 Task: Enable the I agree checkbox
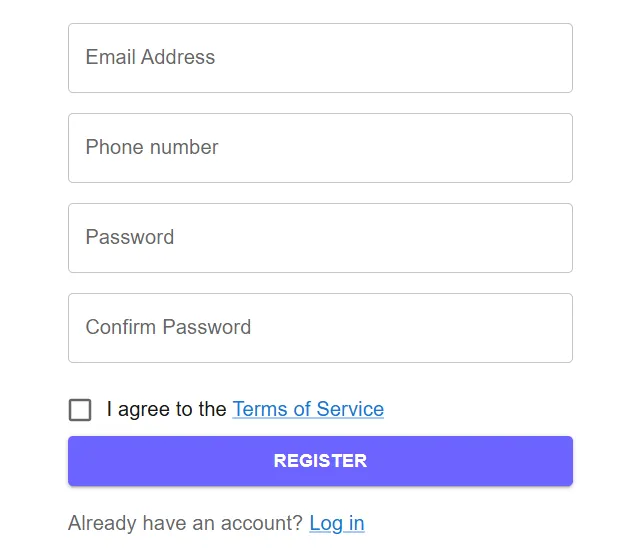pyautogui.click(x=80, y=410)
